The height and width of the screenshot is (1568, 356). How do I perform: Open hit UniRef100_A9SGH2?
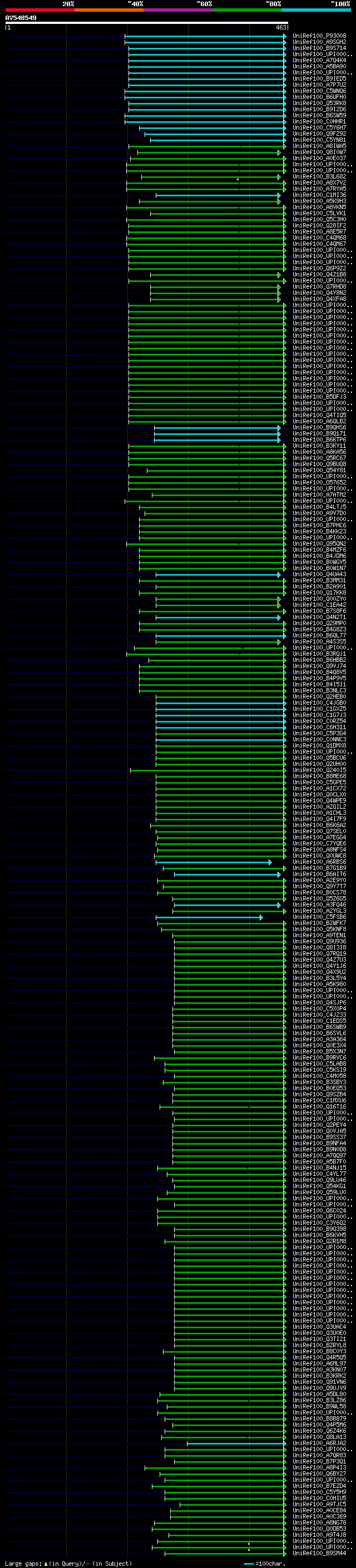[319, 42]
